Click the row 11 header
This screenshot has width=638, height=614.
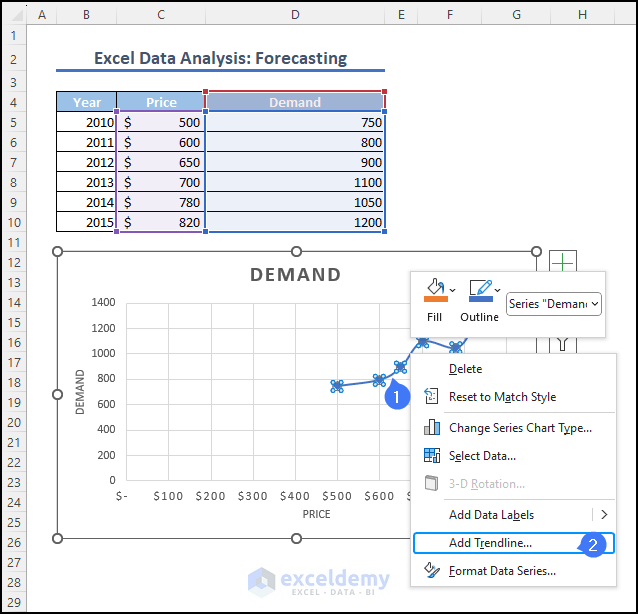point(13,243)
